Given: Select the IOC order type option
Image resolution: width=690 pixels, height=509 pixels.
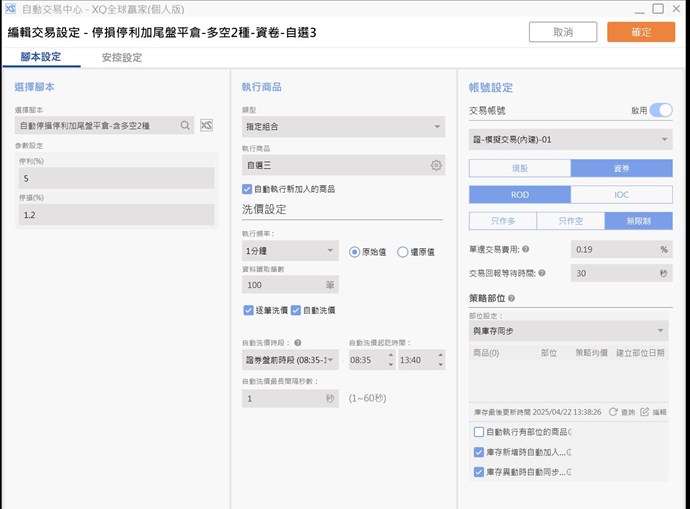Looking at the screenshot, I should [x=621, y=194].
